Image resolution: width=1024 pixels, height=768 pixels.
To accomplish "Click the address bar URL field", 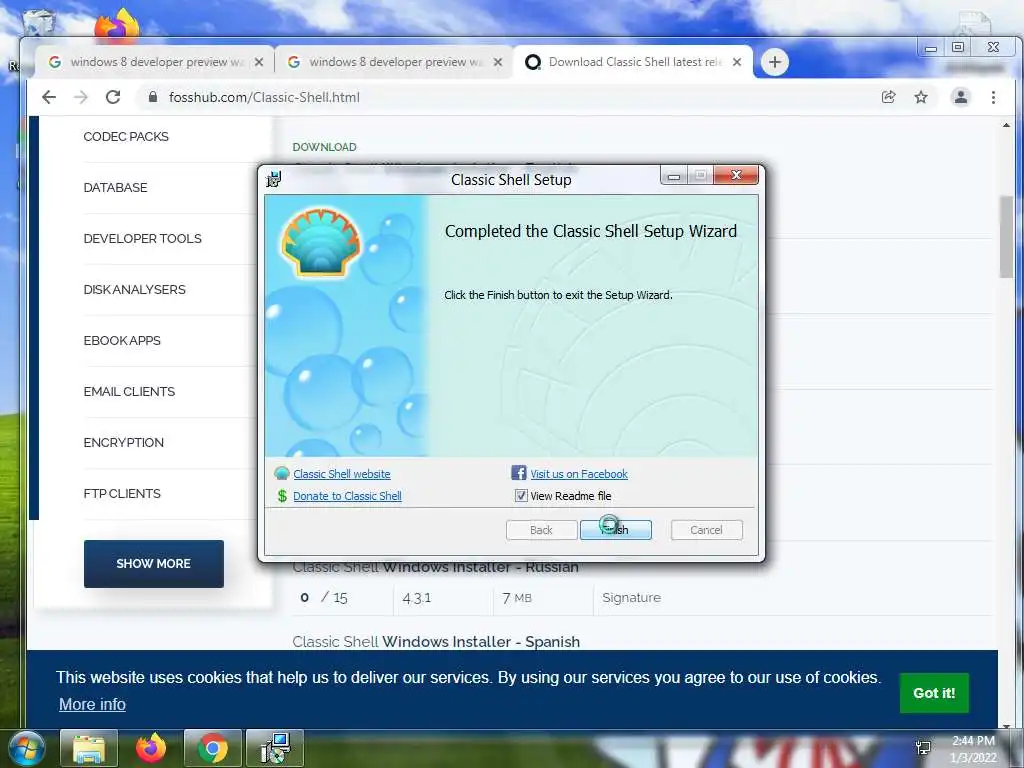I will click(x=509, y=97).
